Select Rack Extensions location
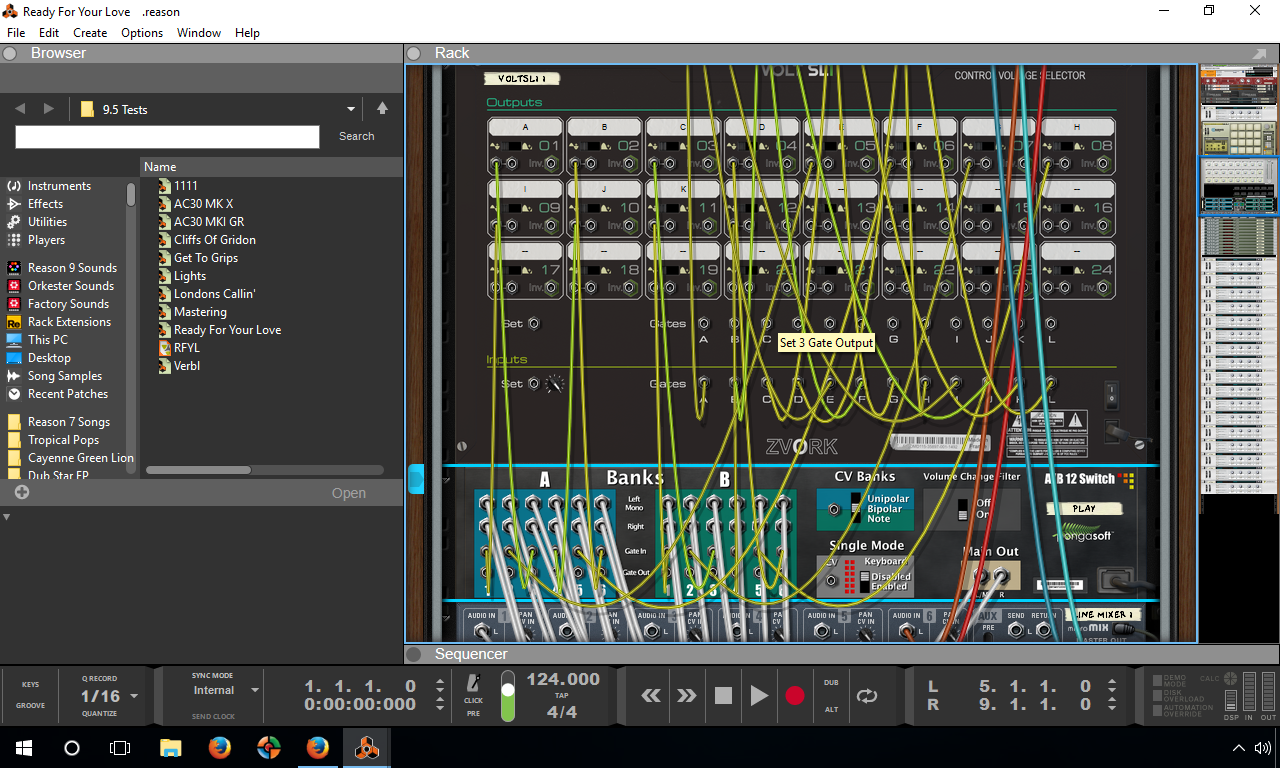The height and width of the screenshot is (768, 1280). (59, 322)
